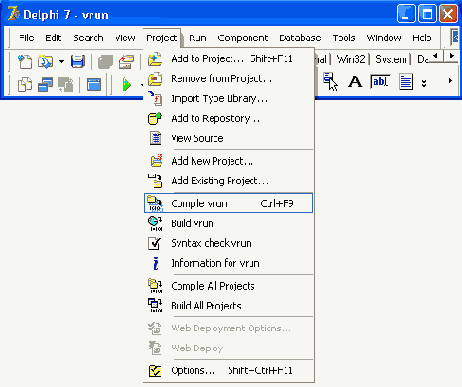Choose Compile vrun menu entry
The height and width of the screenshot is (387, 462).
pos(229,203)
